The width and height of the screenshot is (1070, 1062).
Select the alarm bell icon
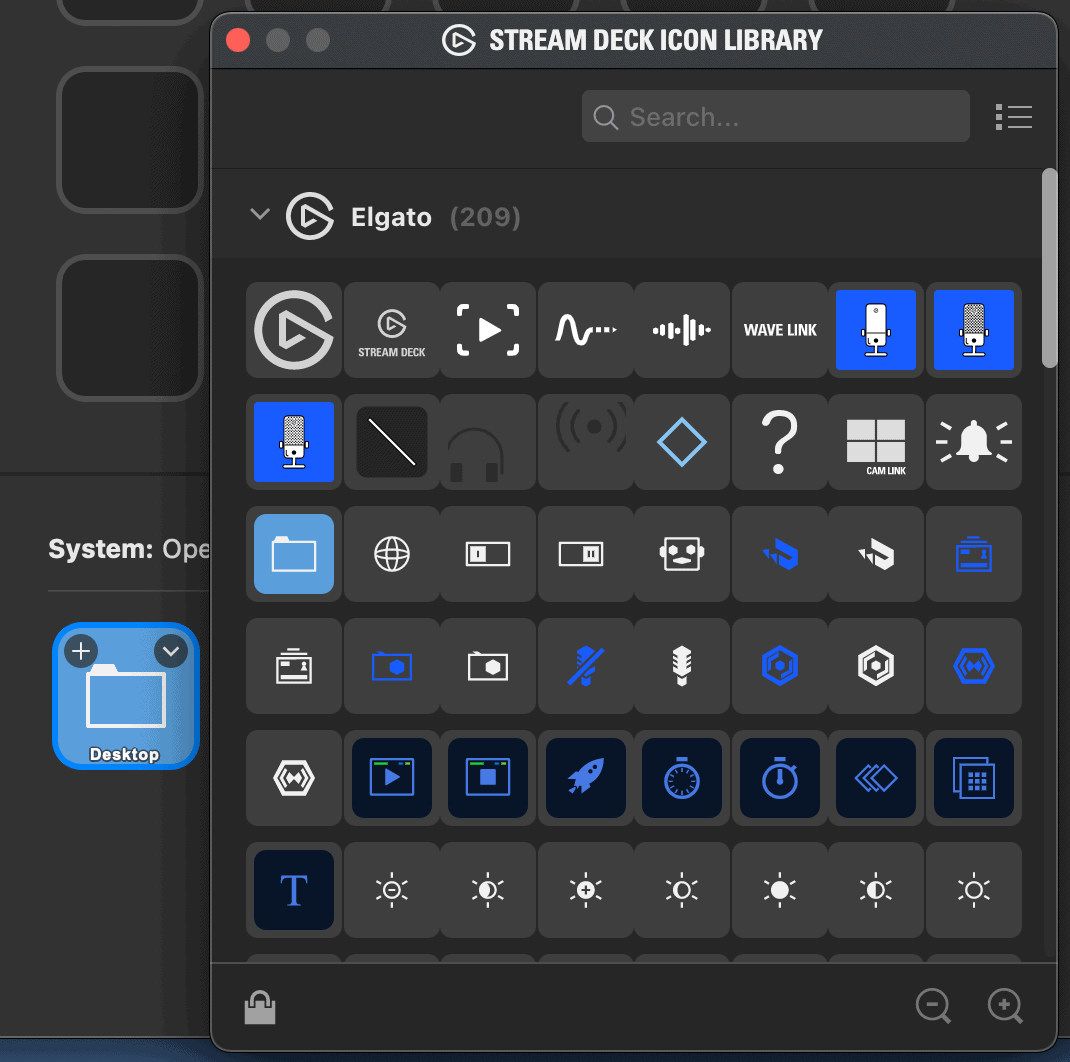click(x=974, y=442)
